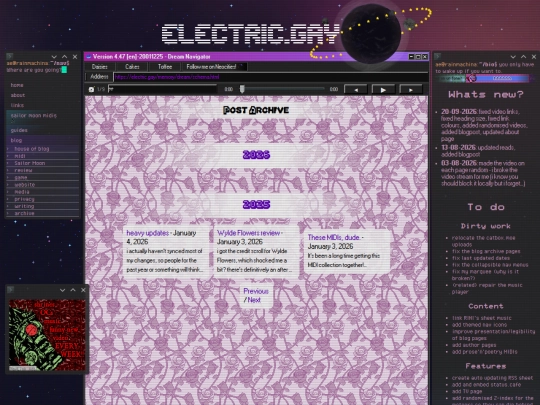The height and width of the screenshot is (405, 540).
Task: Go to home in navigation panel
Action: [x=17, y=85]
